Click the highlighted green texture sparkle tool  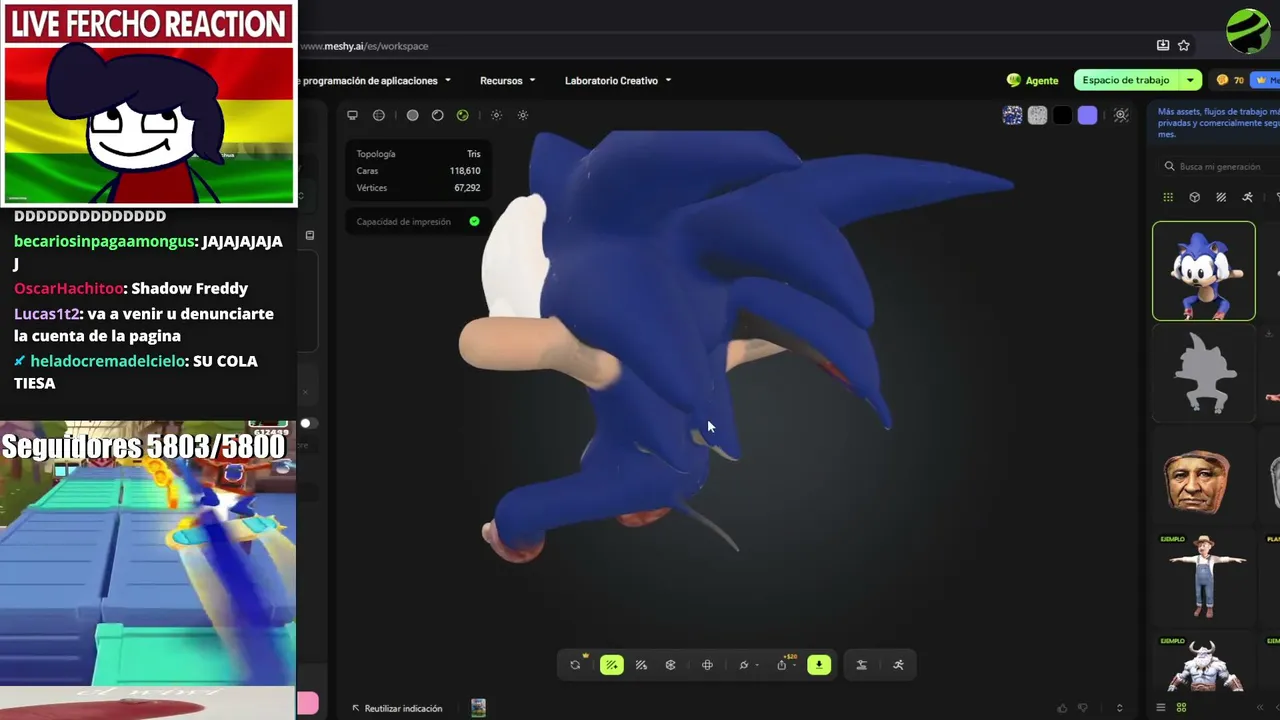tap(611, 665)
